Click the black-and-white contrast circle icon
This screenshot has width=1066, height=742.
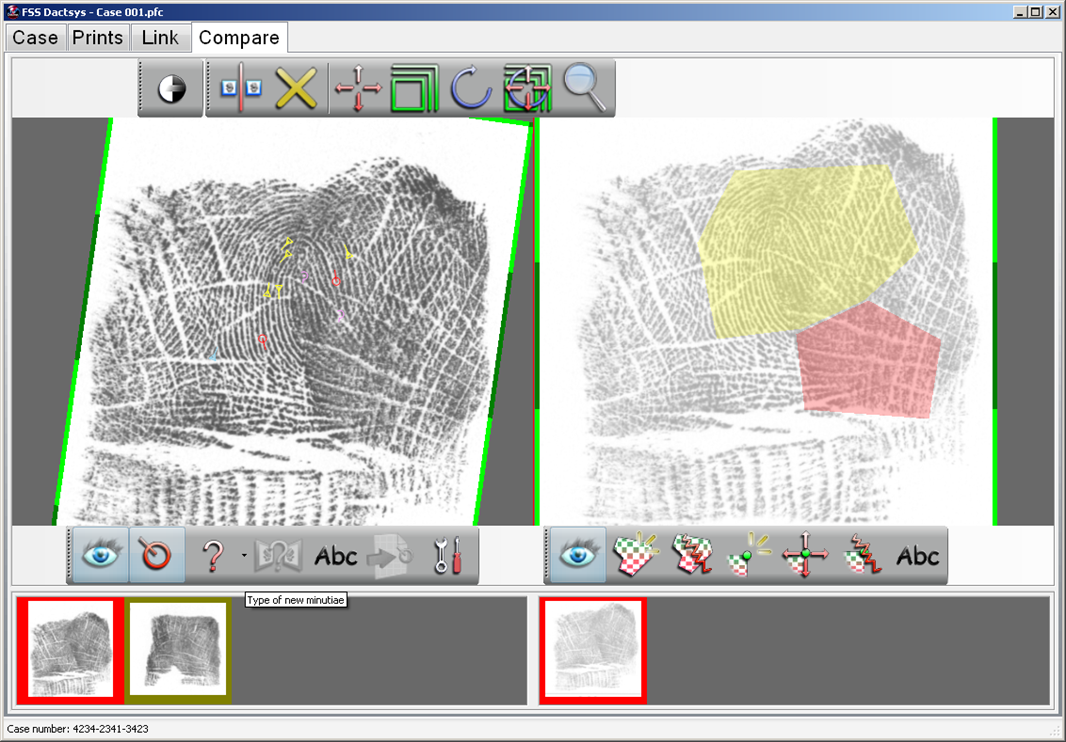pyautogui.click(x=171, y=88)
